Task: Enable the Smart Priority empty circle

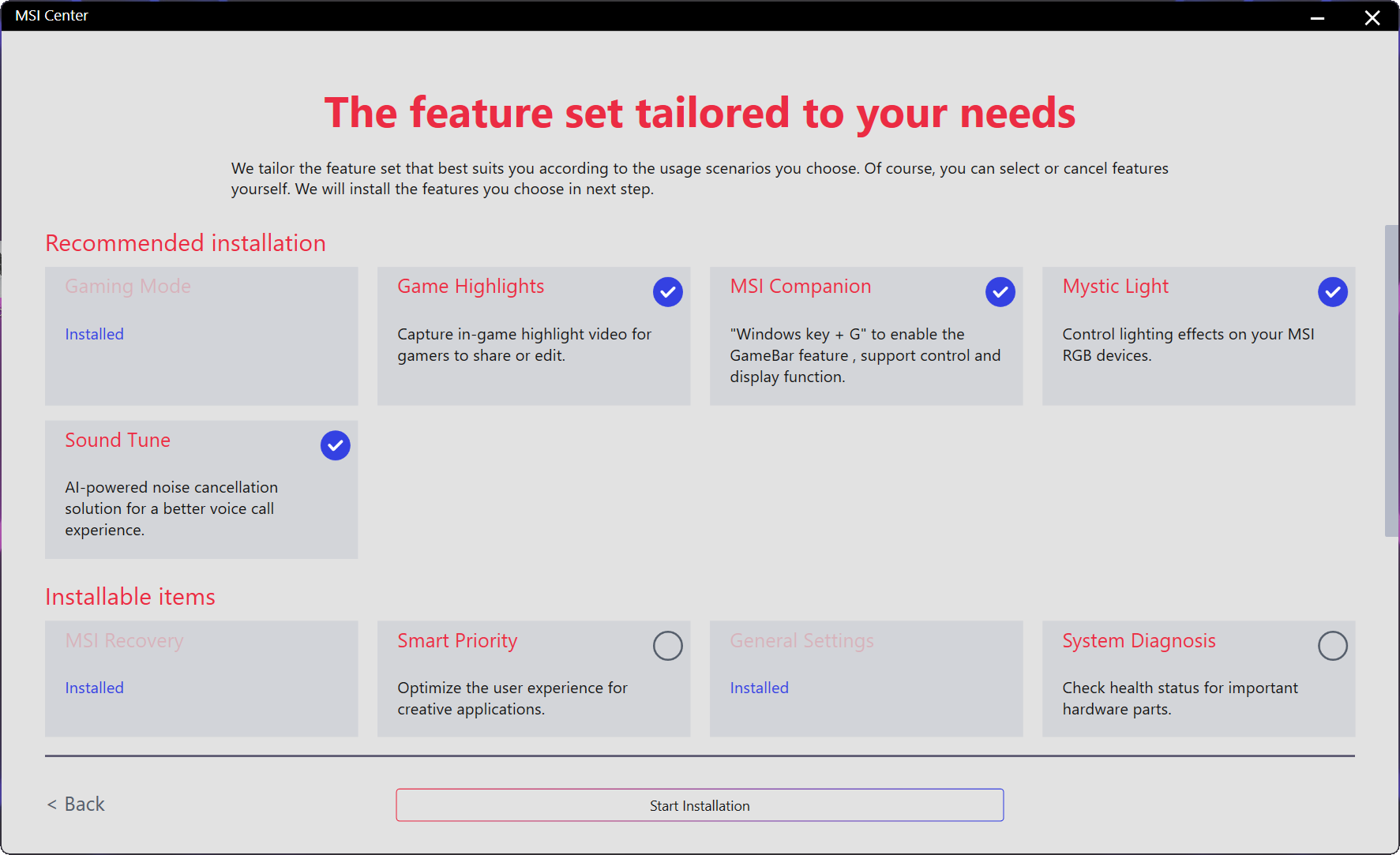Action: tap(667, 646)
